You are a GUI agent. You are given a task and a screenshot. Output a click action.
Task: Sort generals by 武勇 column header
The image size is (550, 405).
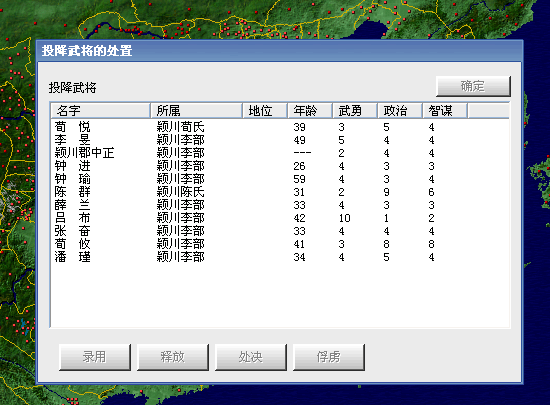355,111
